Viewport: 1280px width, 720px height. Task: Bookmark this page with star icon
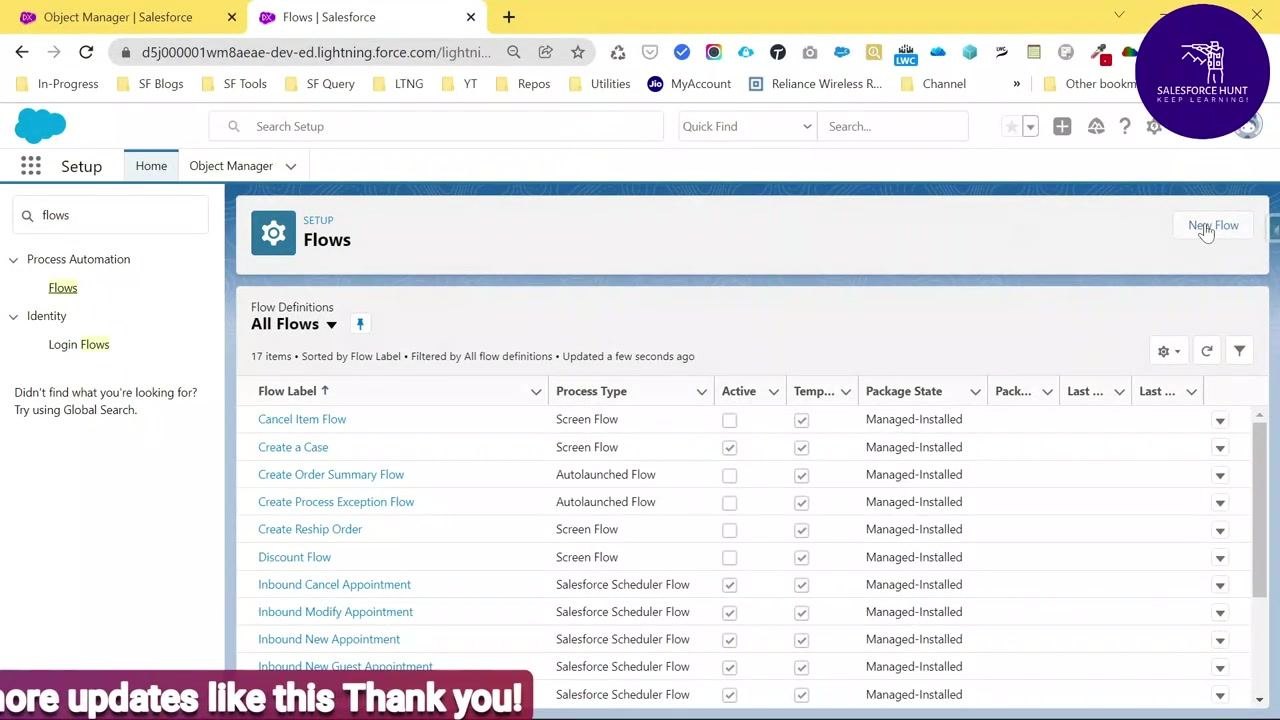point(577,52)
